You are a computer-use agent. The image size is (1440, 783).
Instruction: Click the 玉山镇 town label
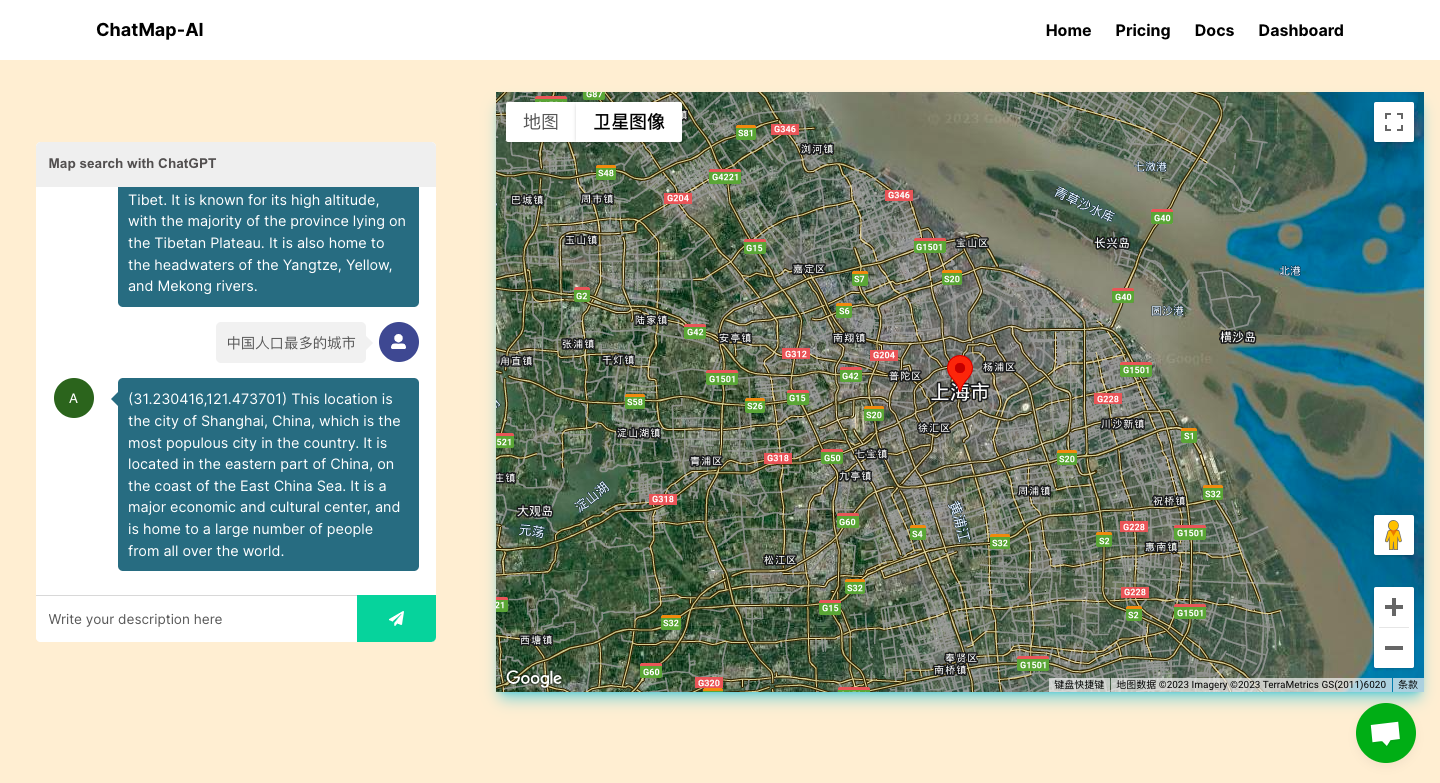click(580, 240)
